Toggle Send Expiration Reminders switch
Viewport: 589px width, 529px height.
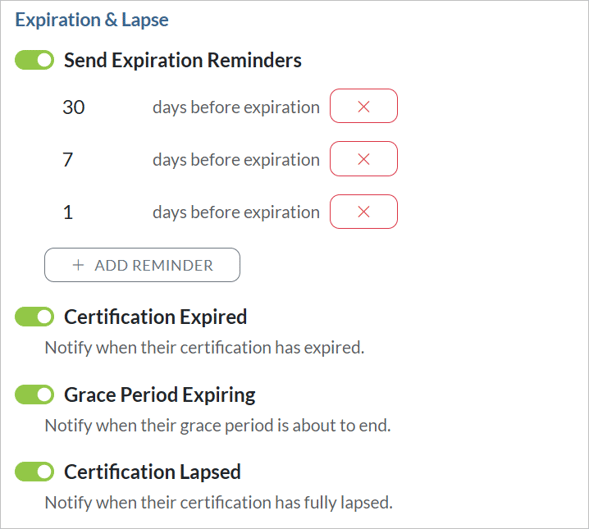click(34, 60)
